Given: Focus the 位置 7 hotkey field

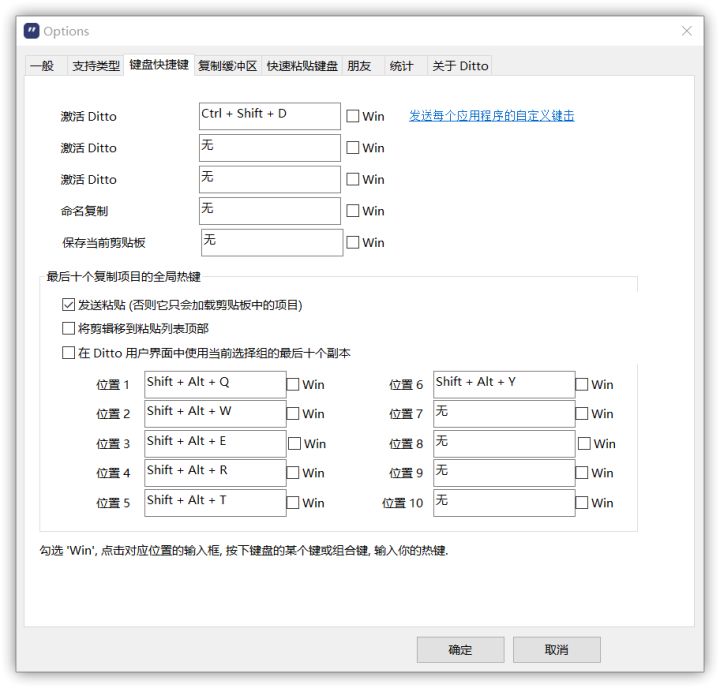Looking at the screenshot, I should (504, 414).
